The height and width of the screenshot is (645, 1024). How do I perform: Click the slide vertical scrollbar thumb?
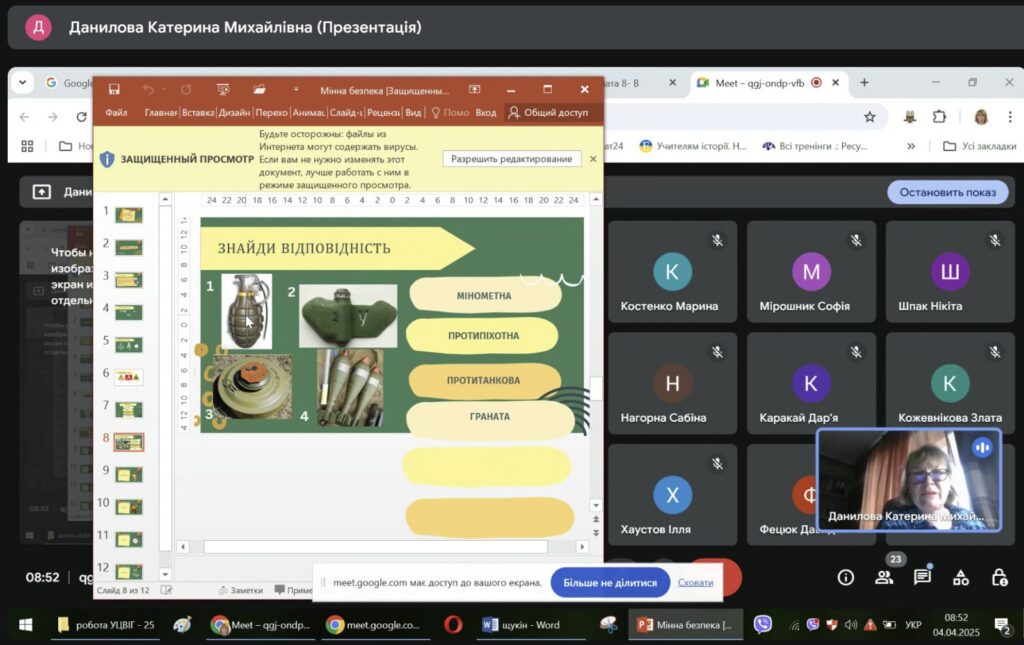596,388
